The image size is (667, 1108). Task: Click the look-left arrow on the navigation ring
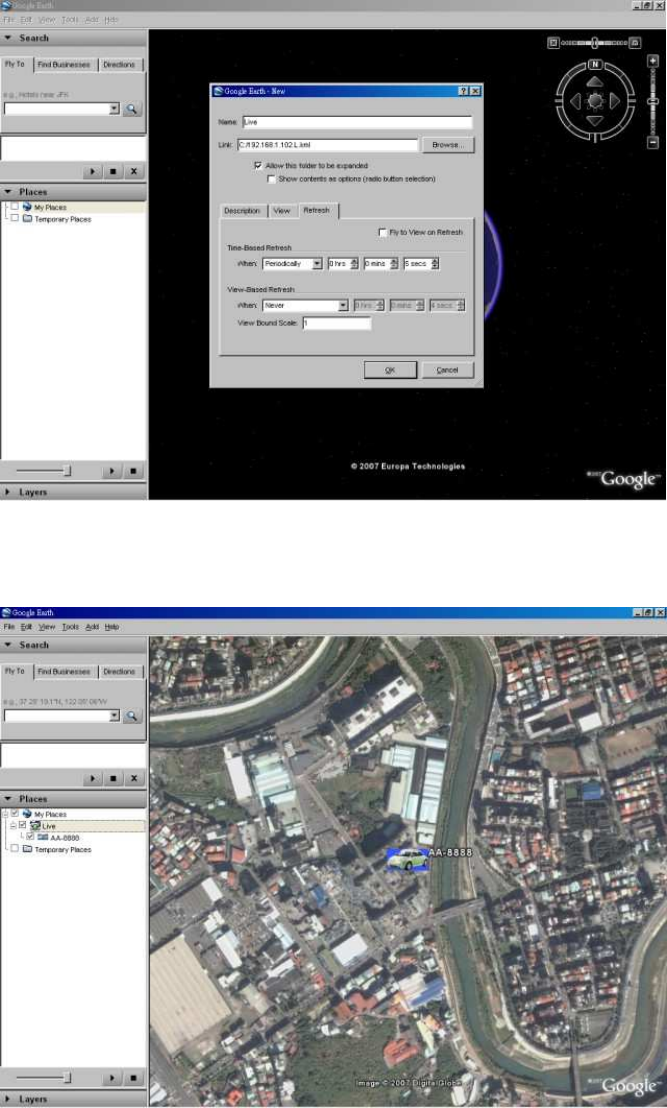point(575,101)
